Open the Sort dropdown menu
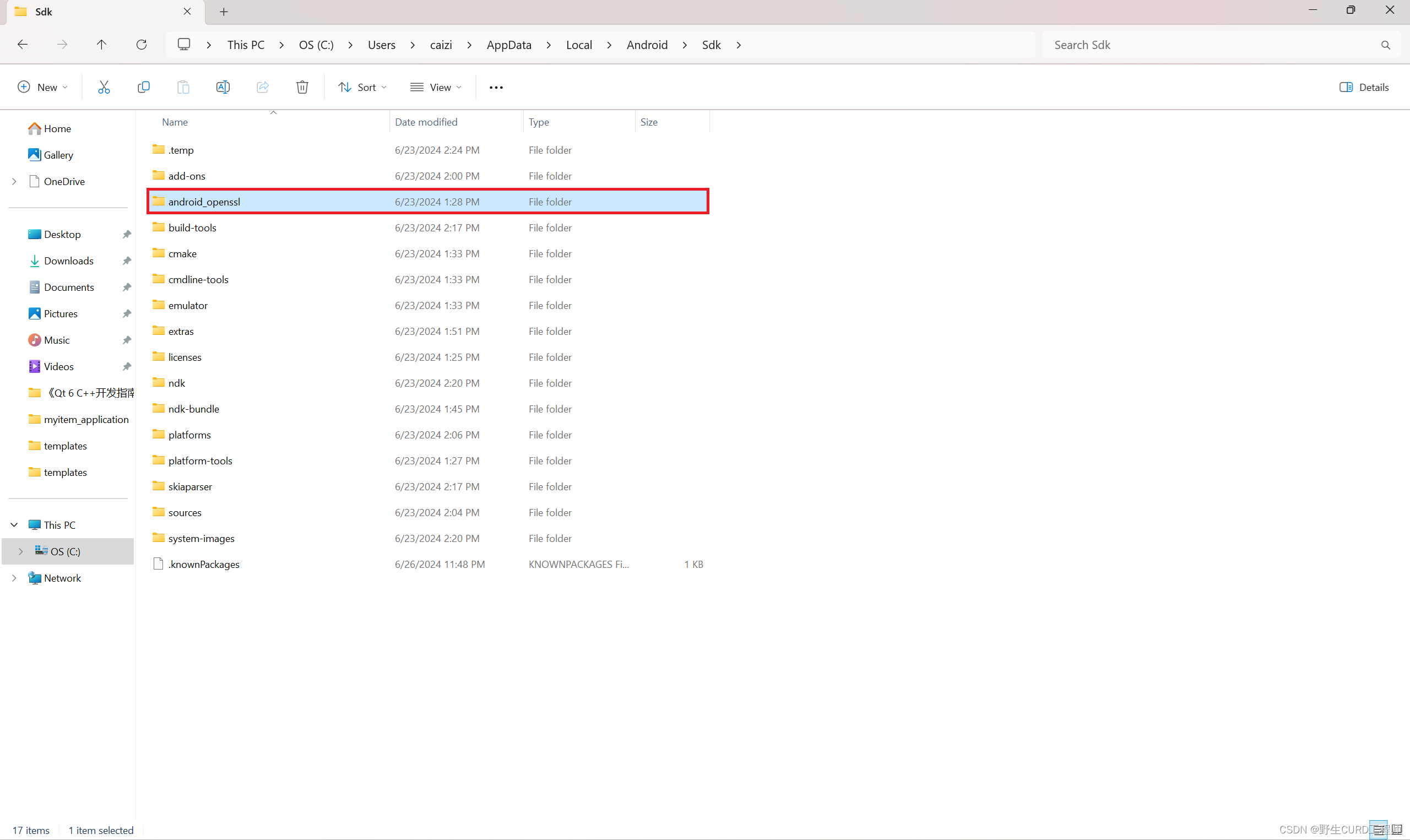Viewport: 1410px width, 840px height. [362, 87]
